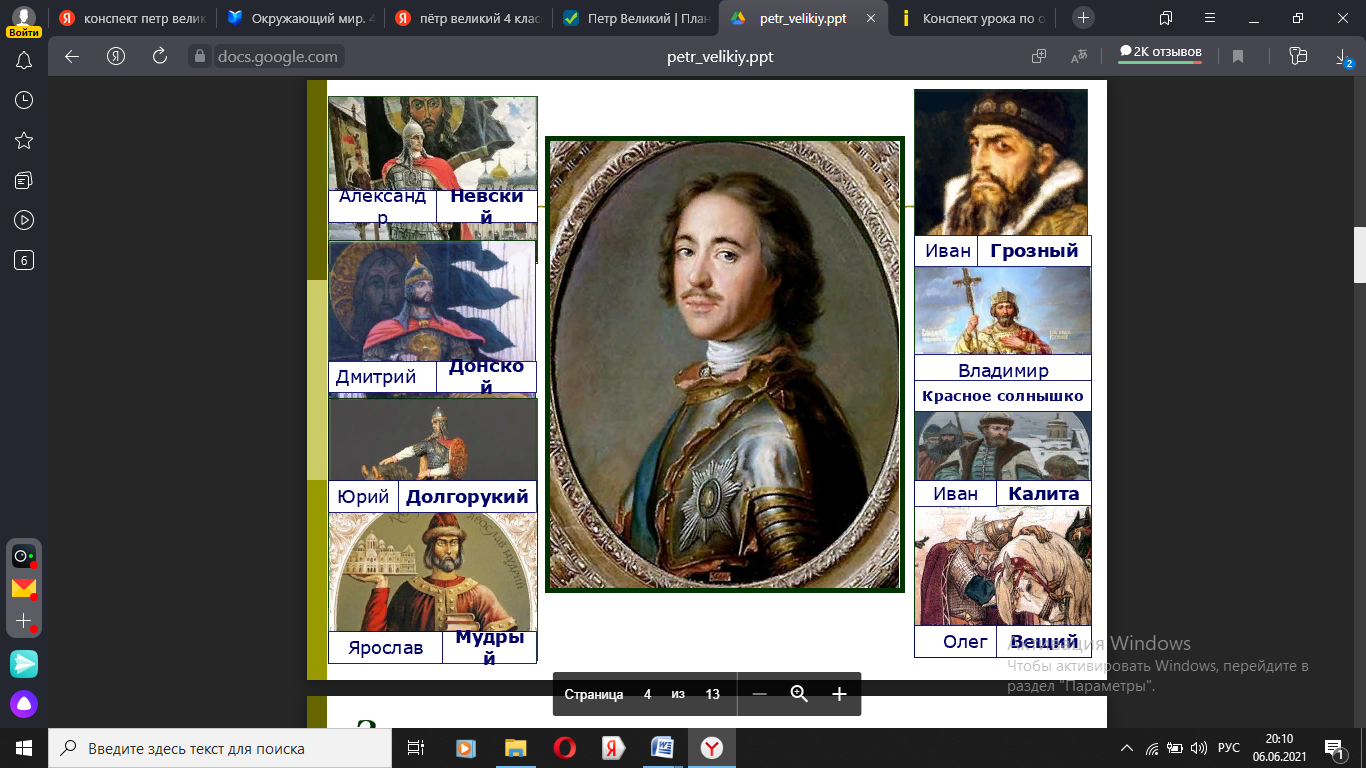The width and height of the screenshot is (1366, 768).
Task: Open the camera app icon in sidebar
Action: tap(24, 556)
